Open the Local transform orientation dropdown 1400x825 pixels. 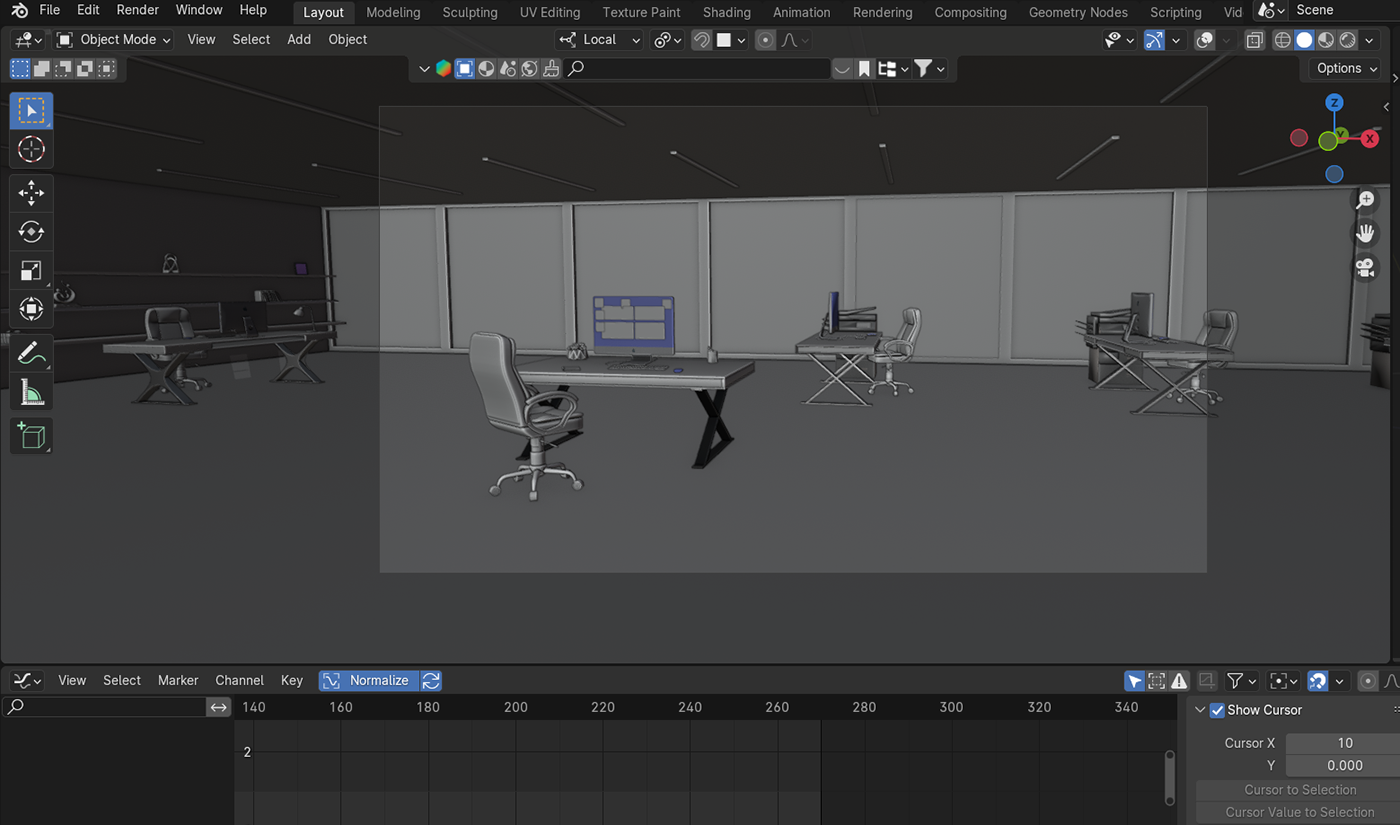click(x=600, y=40)
